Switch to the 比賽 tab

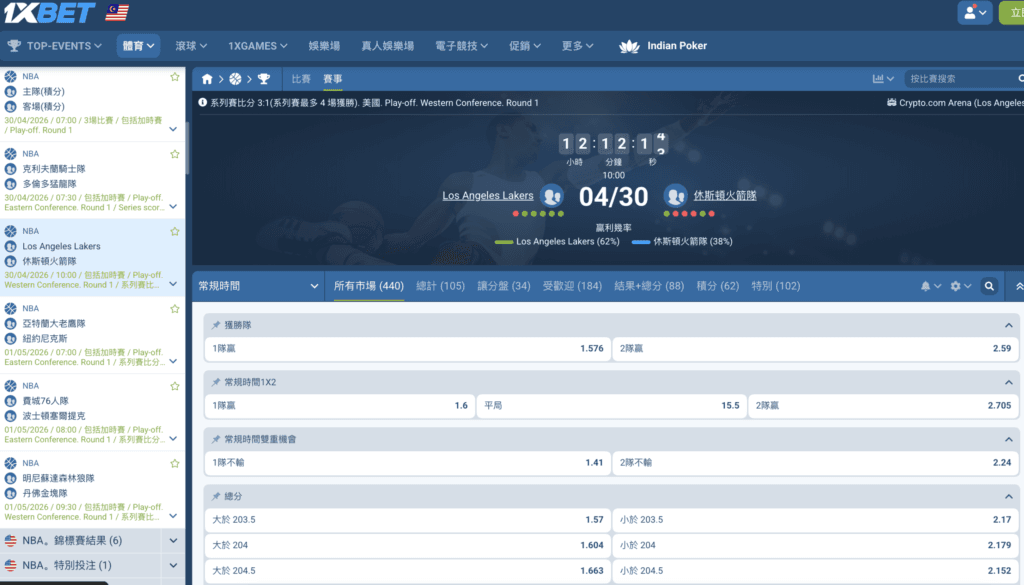[301, 79]
